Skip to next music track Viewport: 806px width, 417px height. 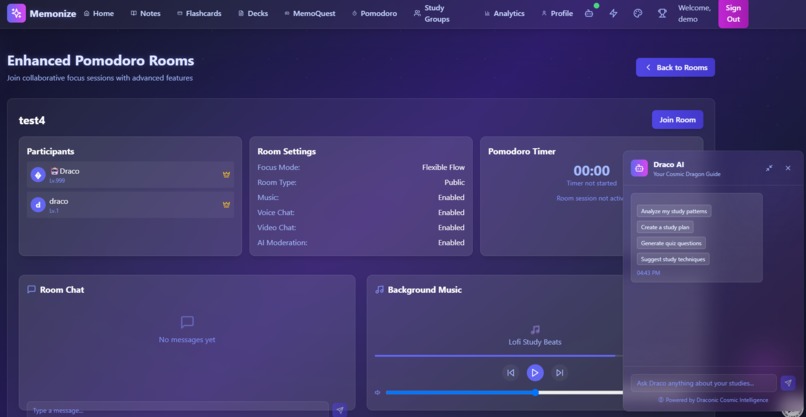click(559, 373)
